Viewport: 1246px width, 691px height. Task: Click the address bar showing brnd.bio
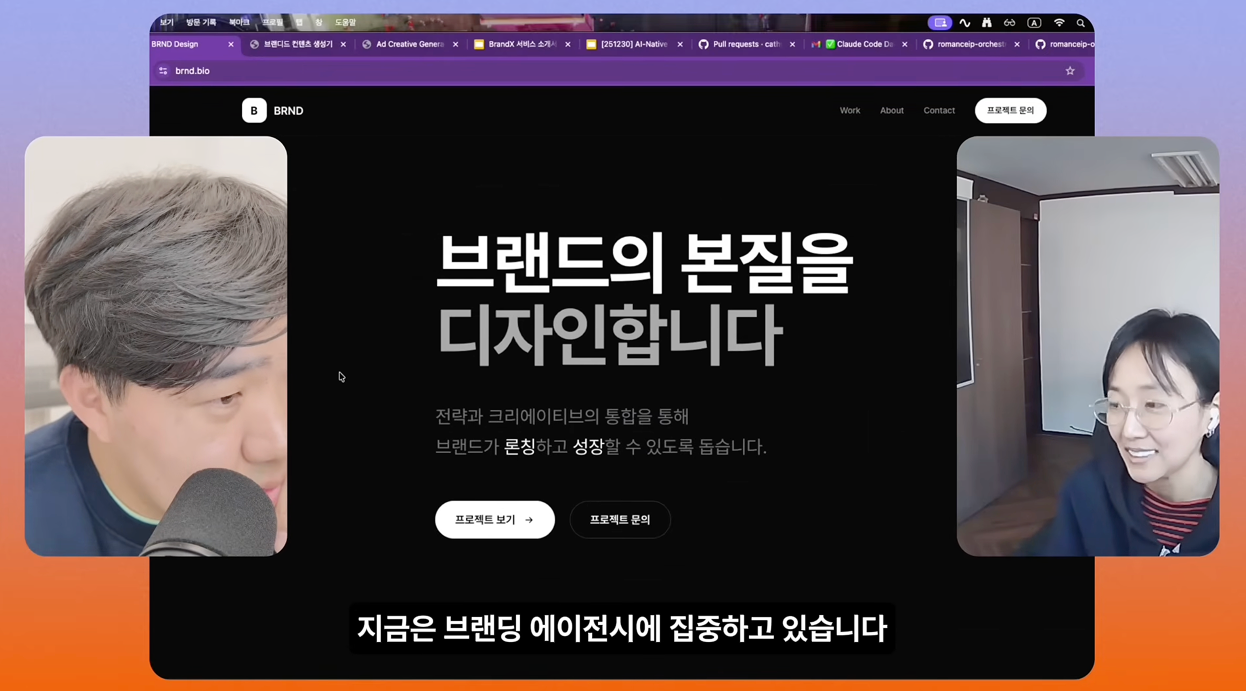click(400, 70)
